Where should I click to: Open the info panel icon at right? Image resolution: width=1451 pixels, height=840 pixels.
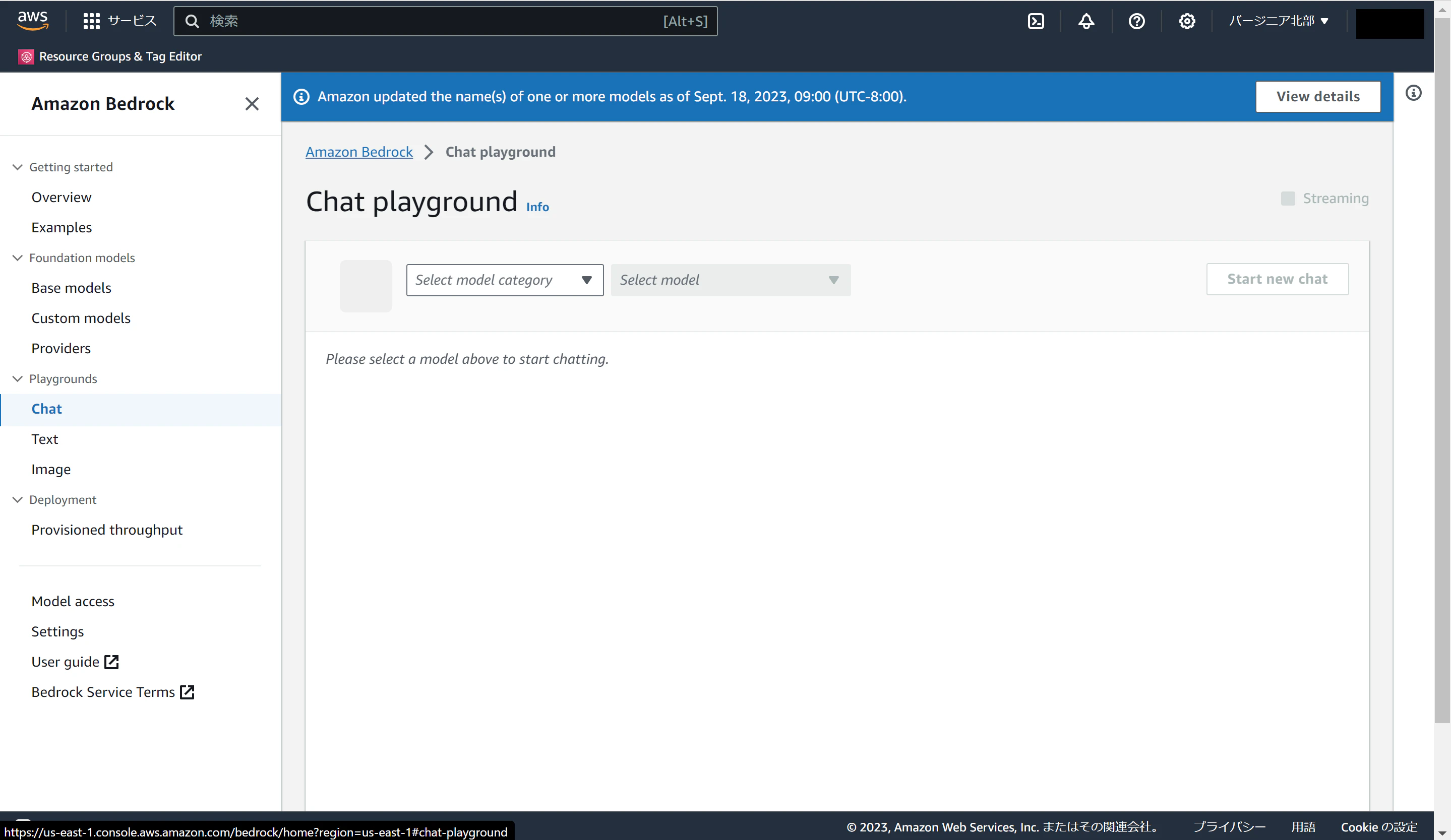pos(1413,93)
